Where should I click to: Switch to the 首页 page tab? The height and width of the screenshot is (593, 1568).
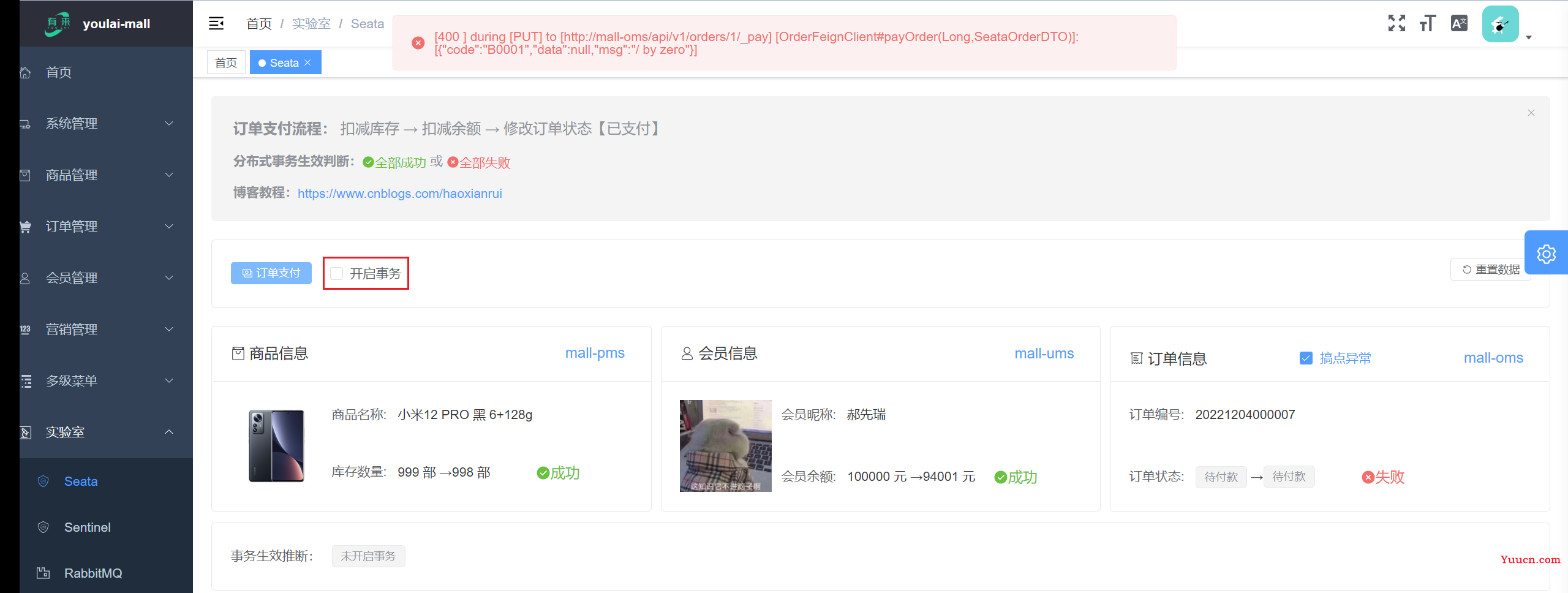(226, 62)
